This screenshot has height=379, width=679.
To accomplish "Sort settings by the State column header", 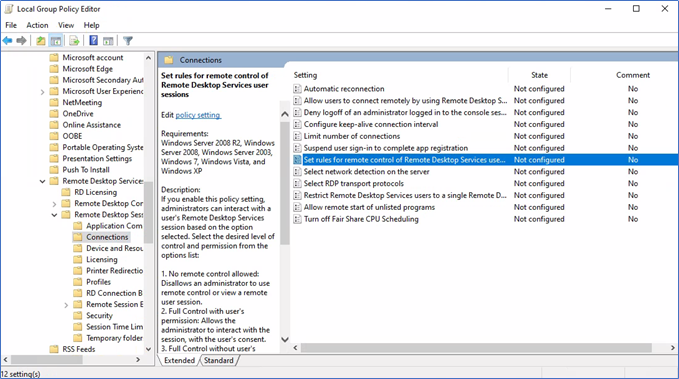I will coord(540,75).
